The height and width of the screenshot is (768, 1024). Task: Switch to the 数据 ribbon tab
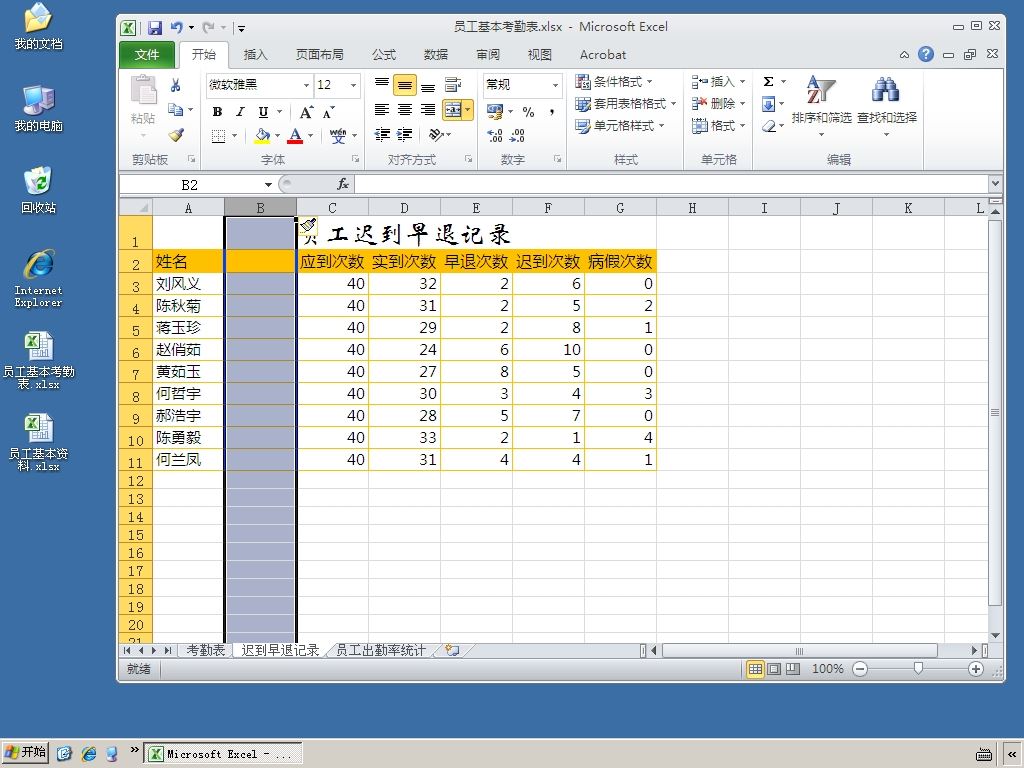436,55
